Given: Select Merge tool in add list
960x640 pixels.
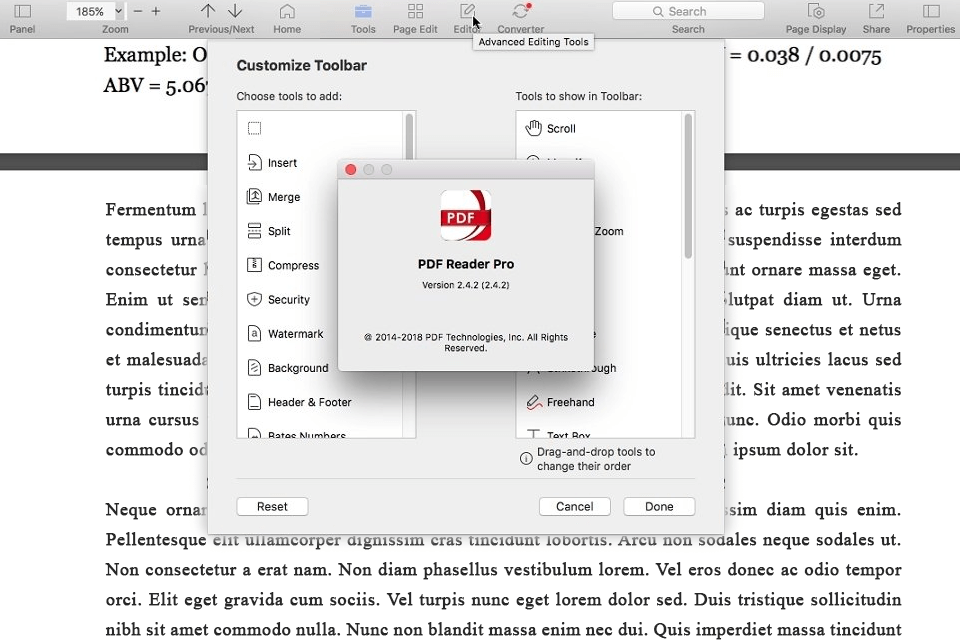Looking at the screenshot, I should click(x=319, y=197).
